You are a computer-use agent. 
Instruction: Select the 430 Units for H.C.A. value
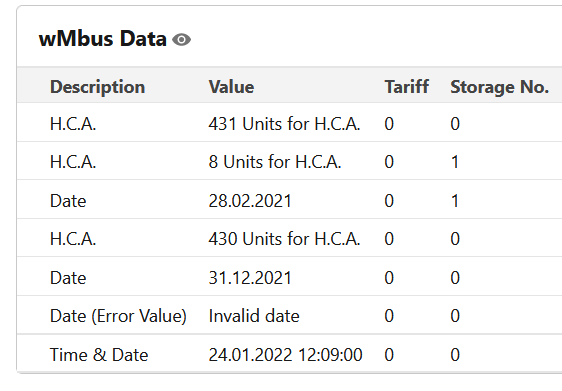(x=284, y=239)
